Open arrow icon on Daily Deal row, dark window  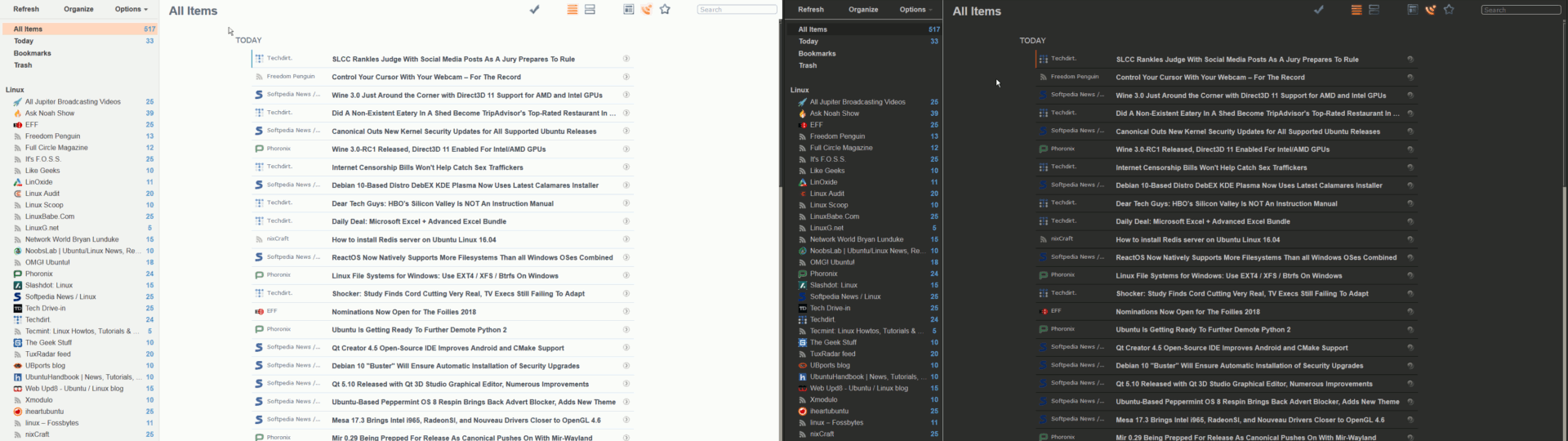[x=1410, y=221]
